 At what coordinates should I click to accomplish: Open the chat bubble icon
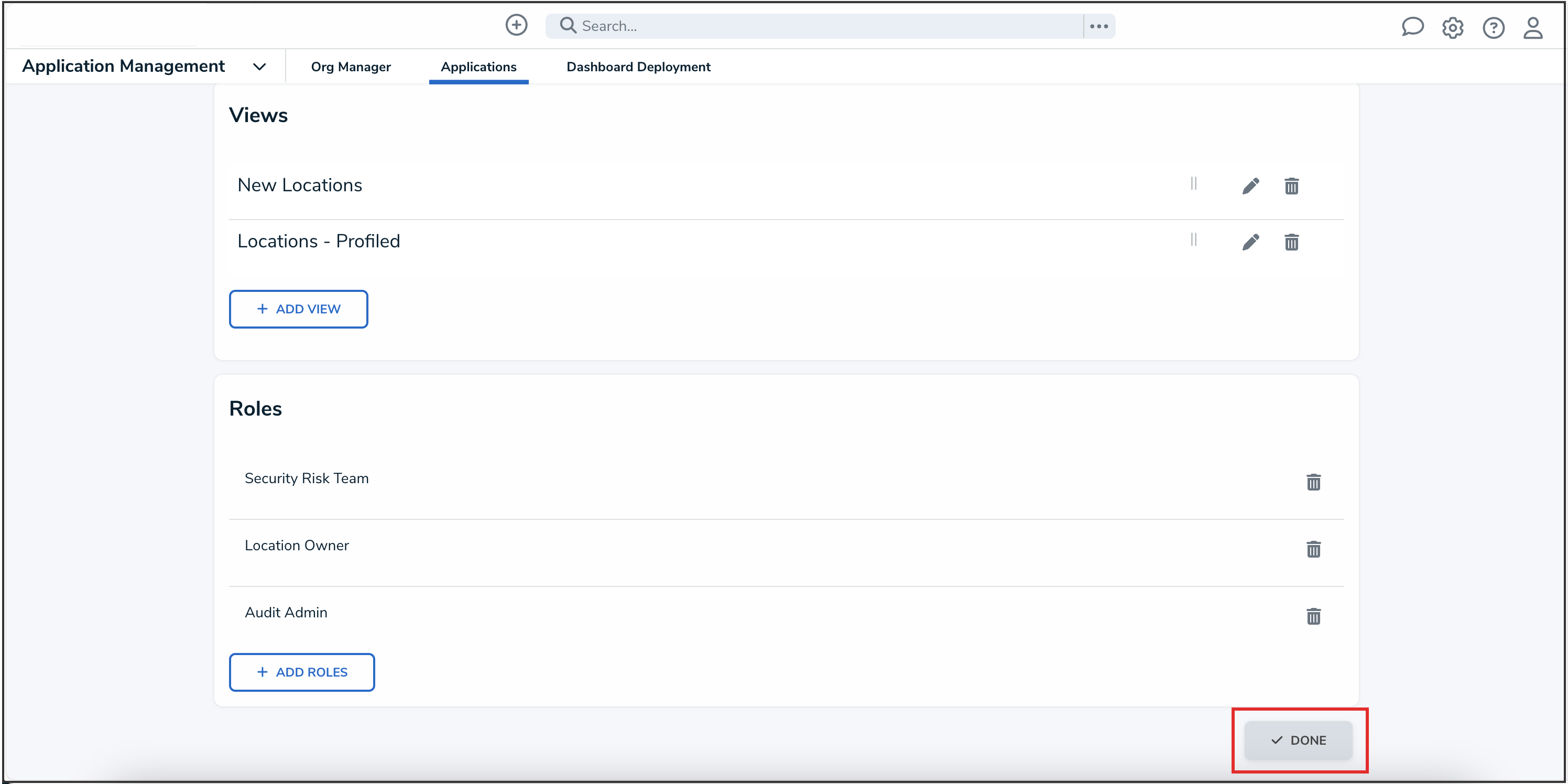click(1411, 27)
